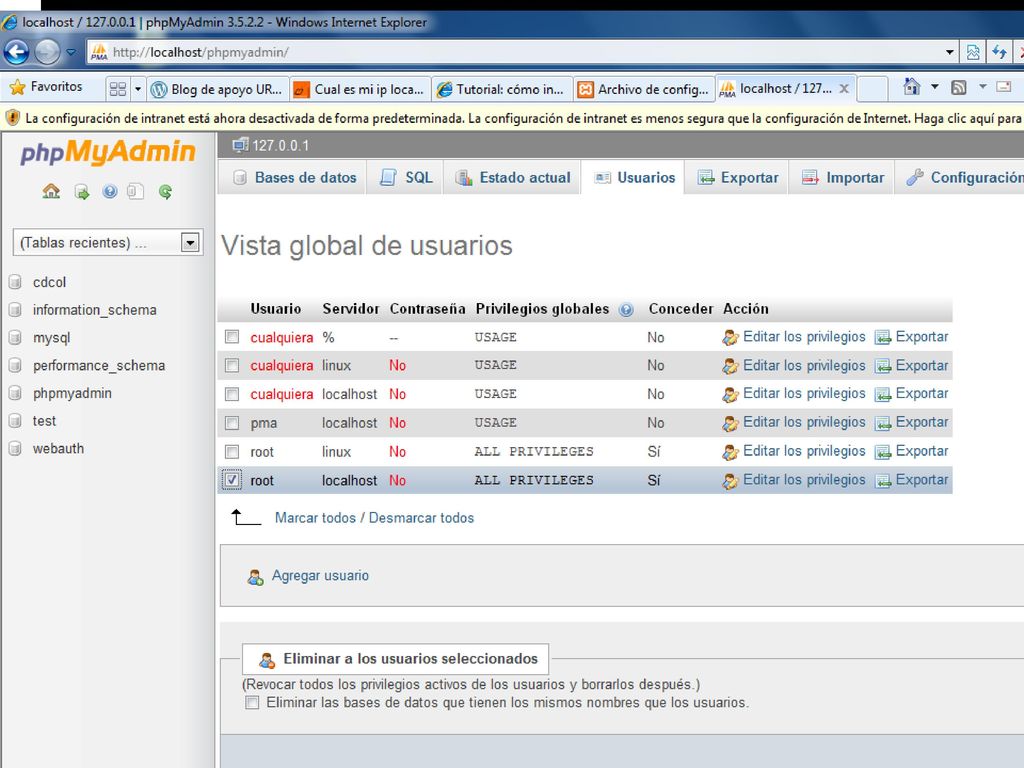Open the performance_schema database
The image size is (1024, 768).
point(99,366)
